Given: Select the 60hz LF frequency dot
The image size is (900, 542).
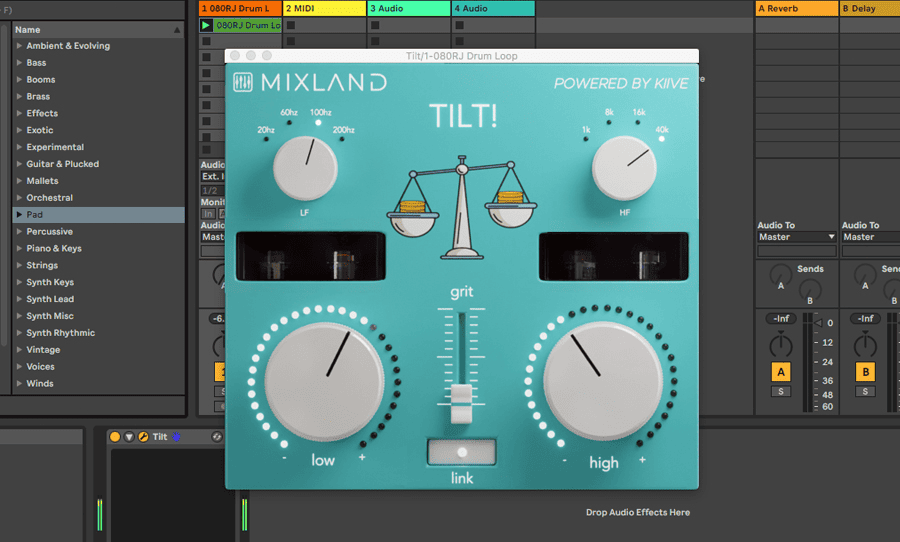Looking at the screenshot, I should [289, 122].
